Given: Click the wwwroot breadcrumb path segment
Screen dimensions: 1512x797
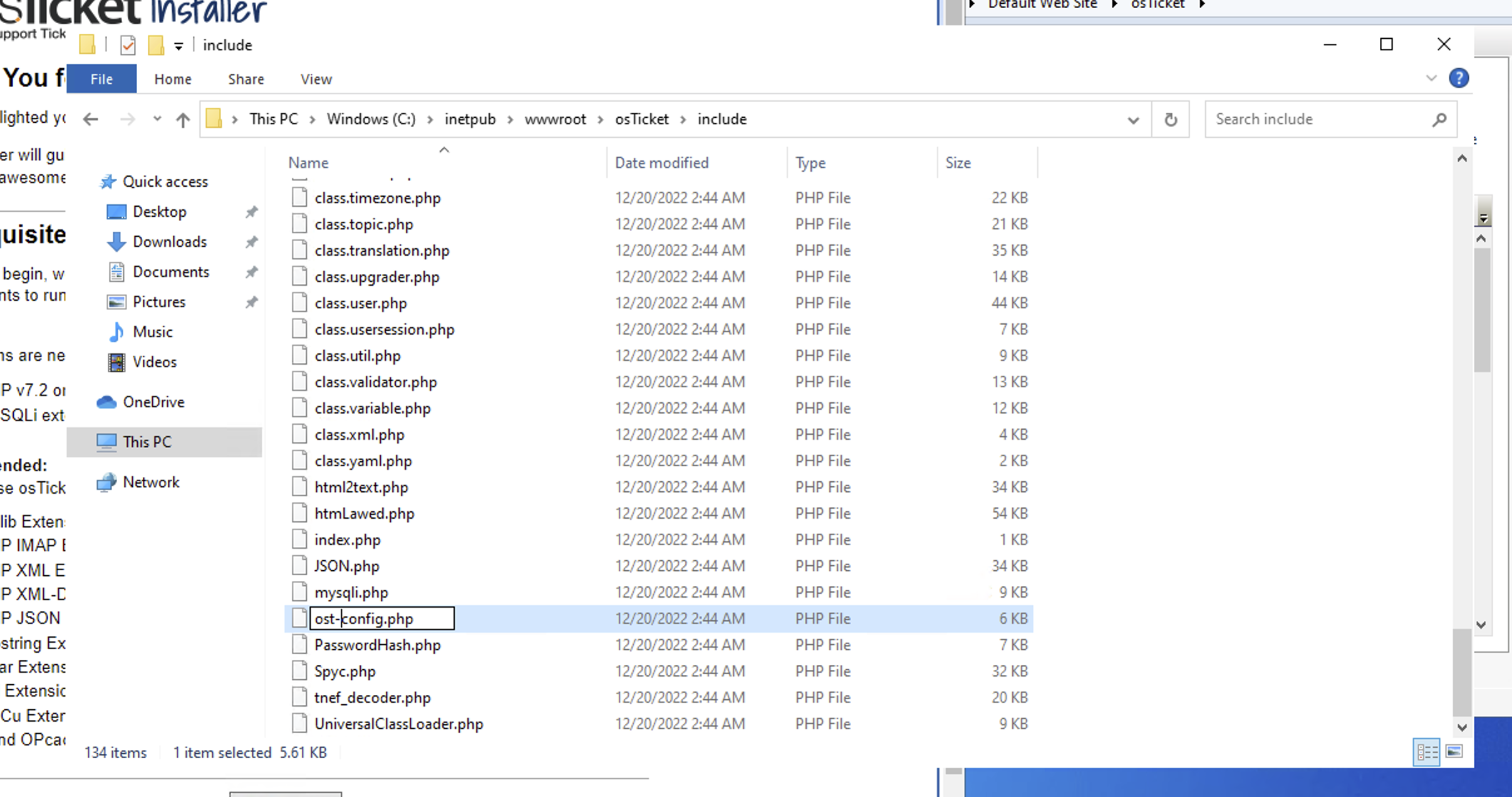Looking at the screenshot, I should pyautogui.click(x=555, y=119).
